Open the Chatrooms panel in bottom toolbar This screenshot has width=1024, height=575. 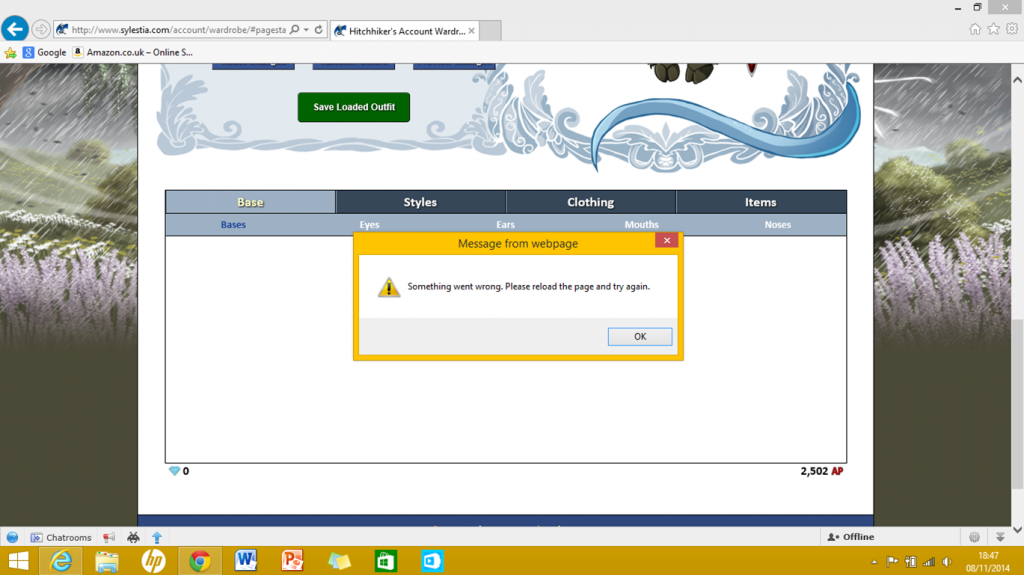61,537
